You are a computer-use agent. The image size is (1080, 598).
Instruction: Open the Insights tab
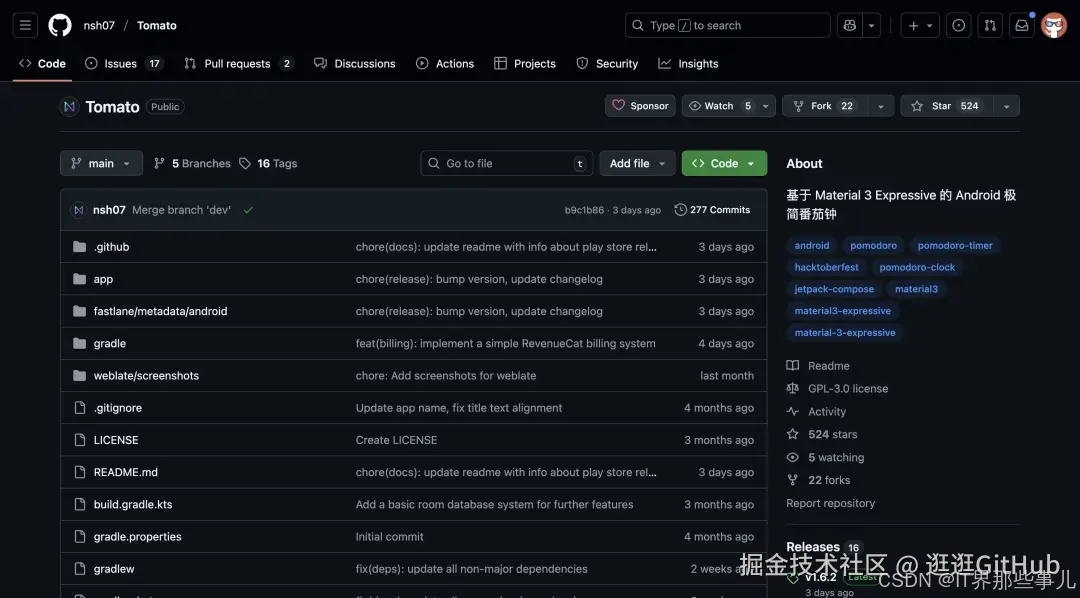pos(688,63)
